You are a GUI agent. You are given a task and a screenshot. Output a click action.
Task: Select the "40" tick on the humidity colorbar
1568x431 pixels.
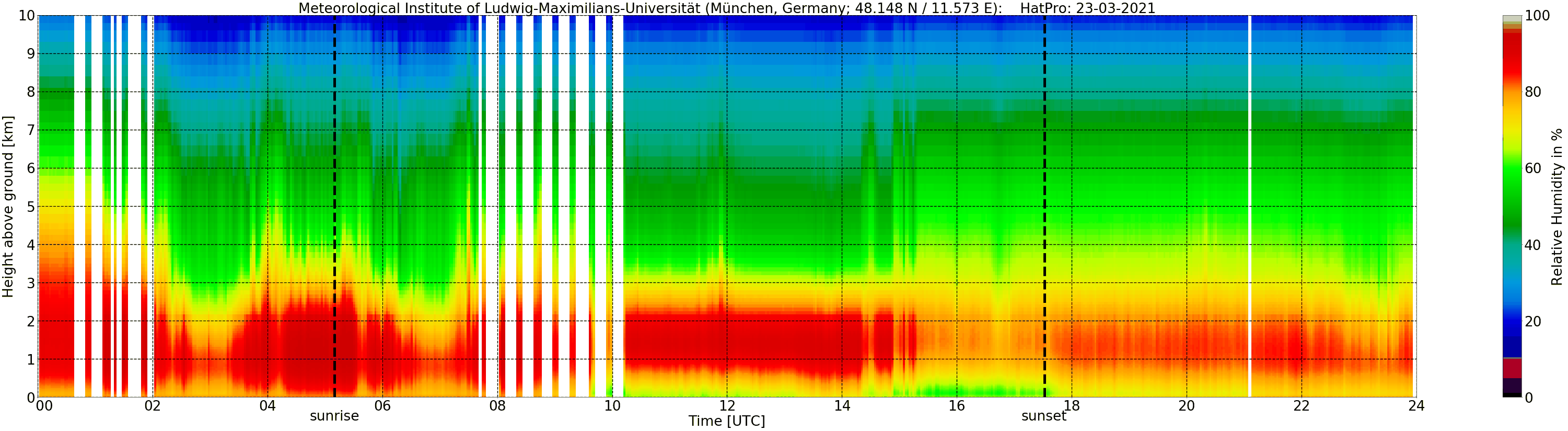(1532, 245)
